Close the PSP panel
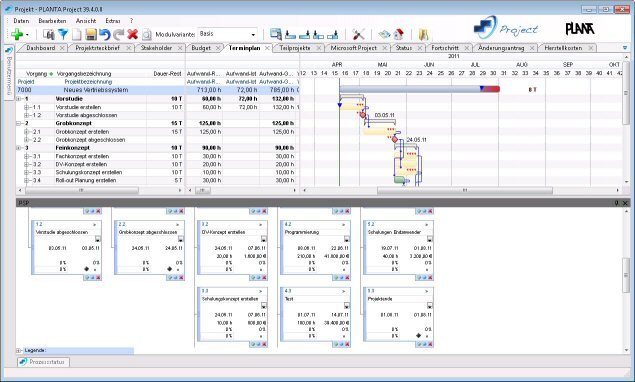635x382 pixels. coord(625,203)
